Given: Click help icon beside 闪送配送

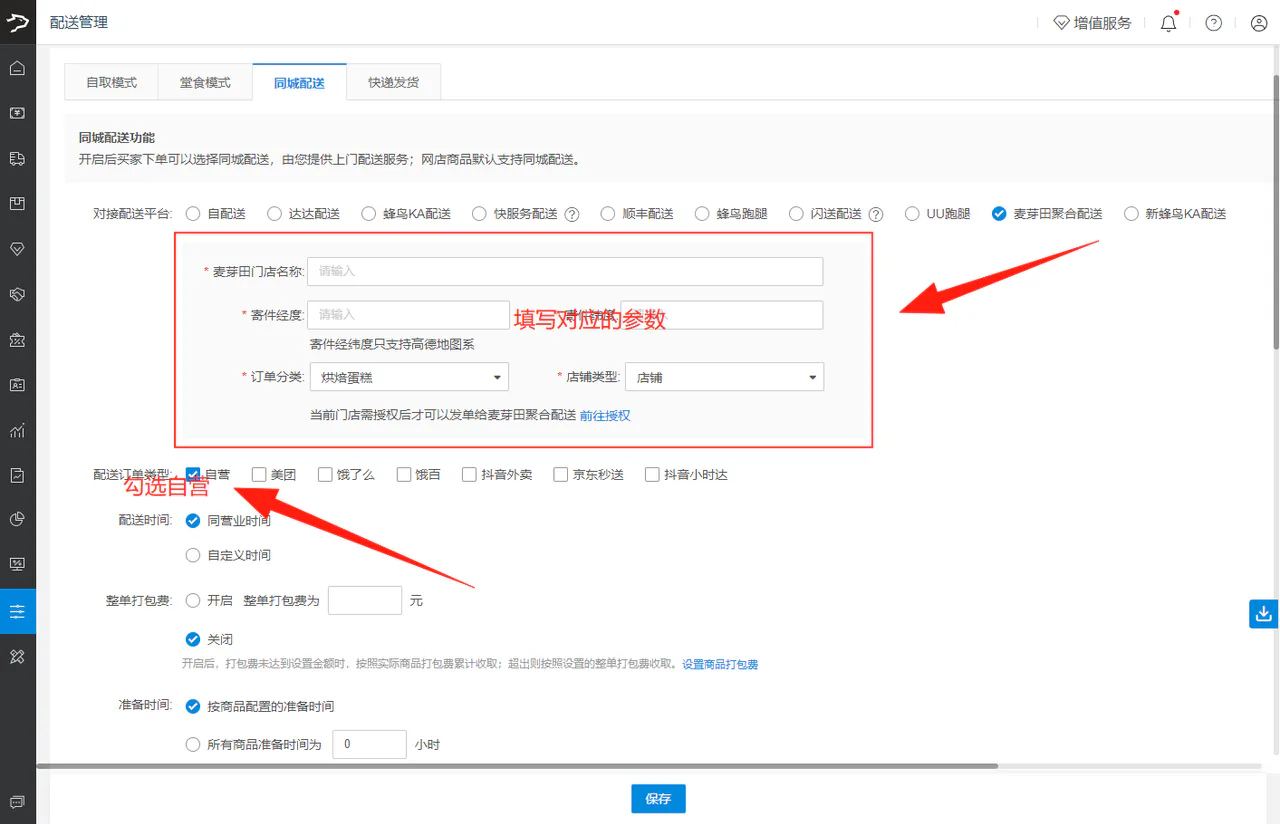Looking at the screenshot, I should 876,214.
